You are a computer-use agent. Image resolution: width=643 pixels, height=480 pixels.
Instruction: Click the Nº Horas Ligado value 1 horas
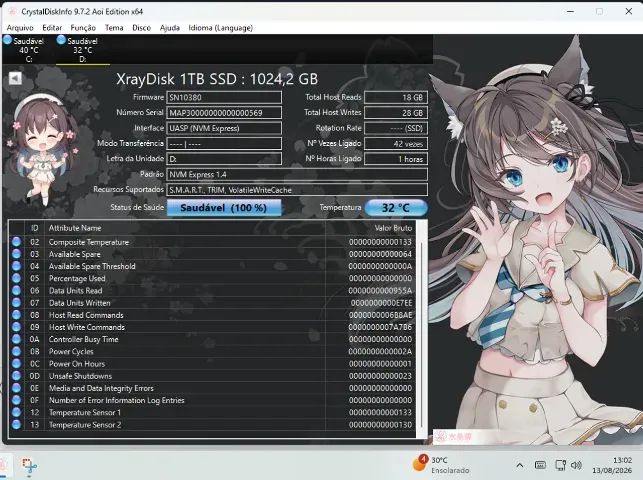(396, 159)
